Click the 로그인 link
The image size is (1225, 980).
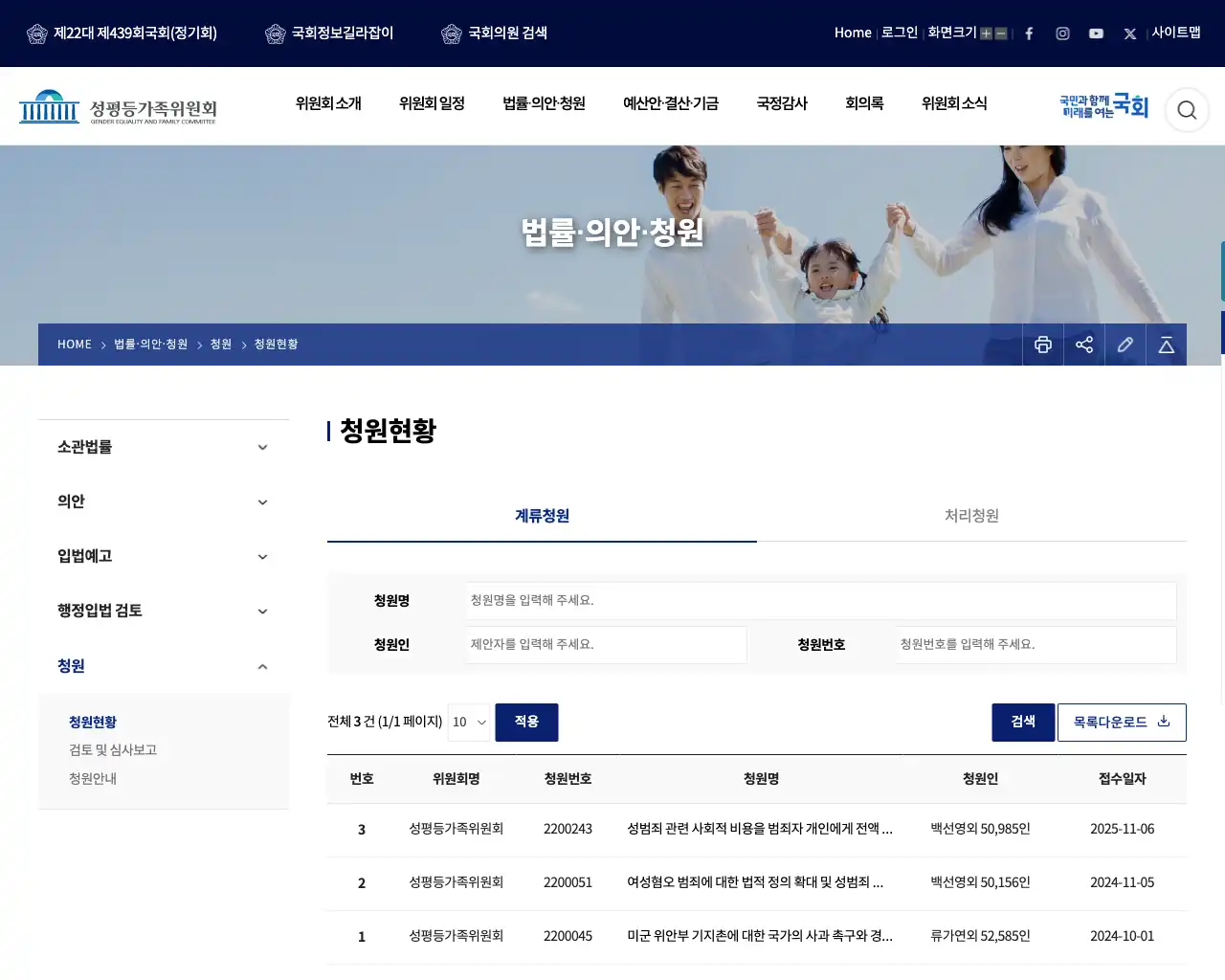(900, 33)
